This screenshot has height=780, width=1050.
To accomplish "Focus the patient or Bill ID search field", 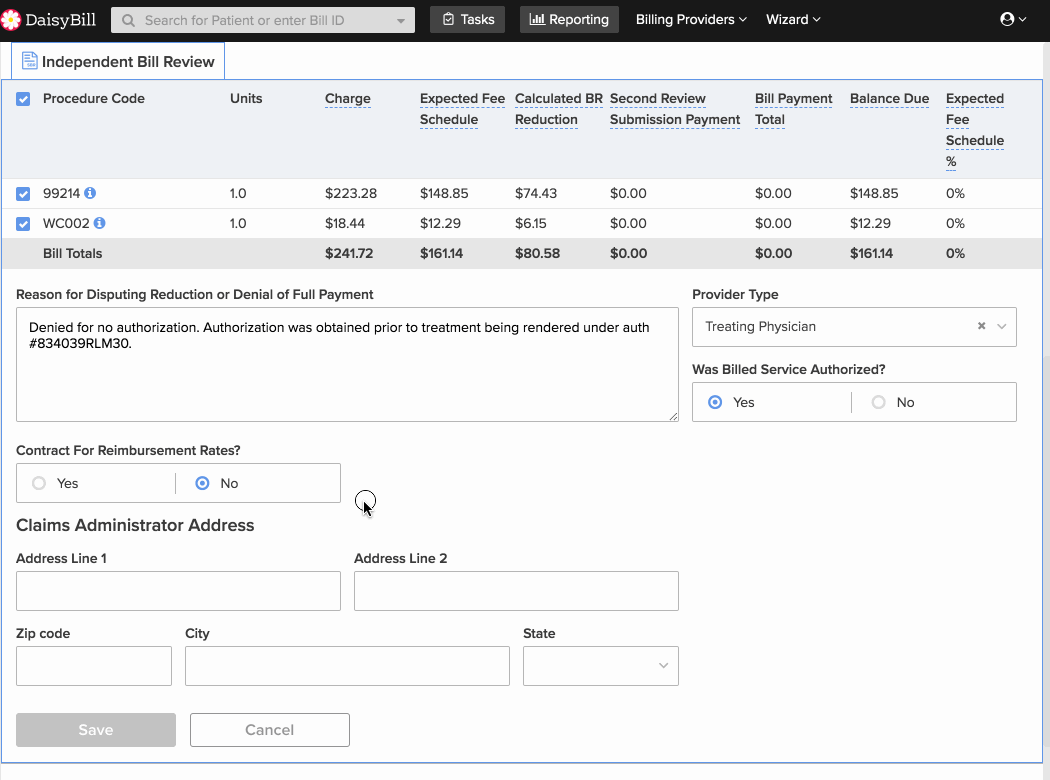I will tap(262, 20).
